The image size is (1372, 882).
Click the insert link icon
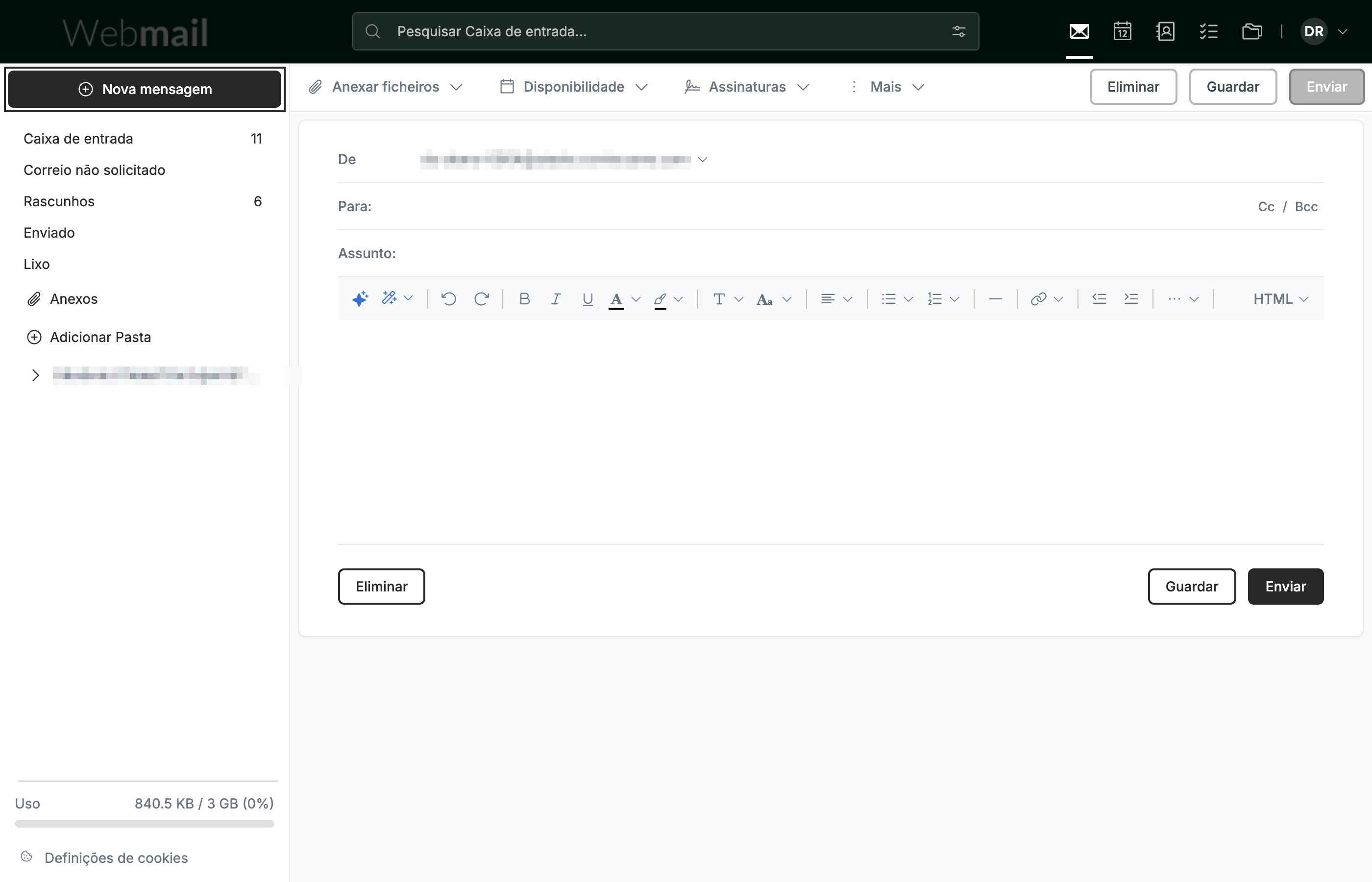click(1038, 299)
